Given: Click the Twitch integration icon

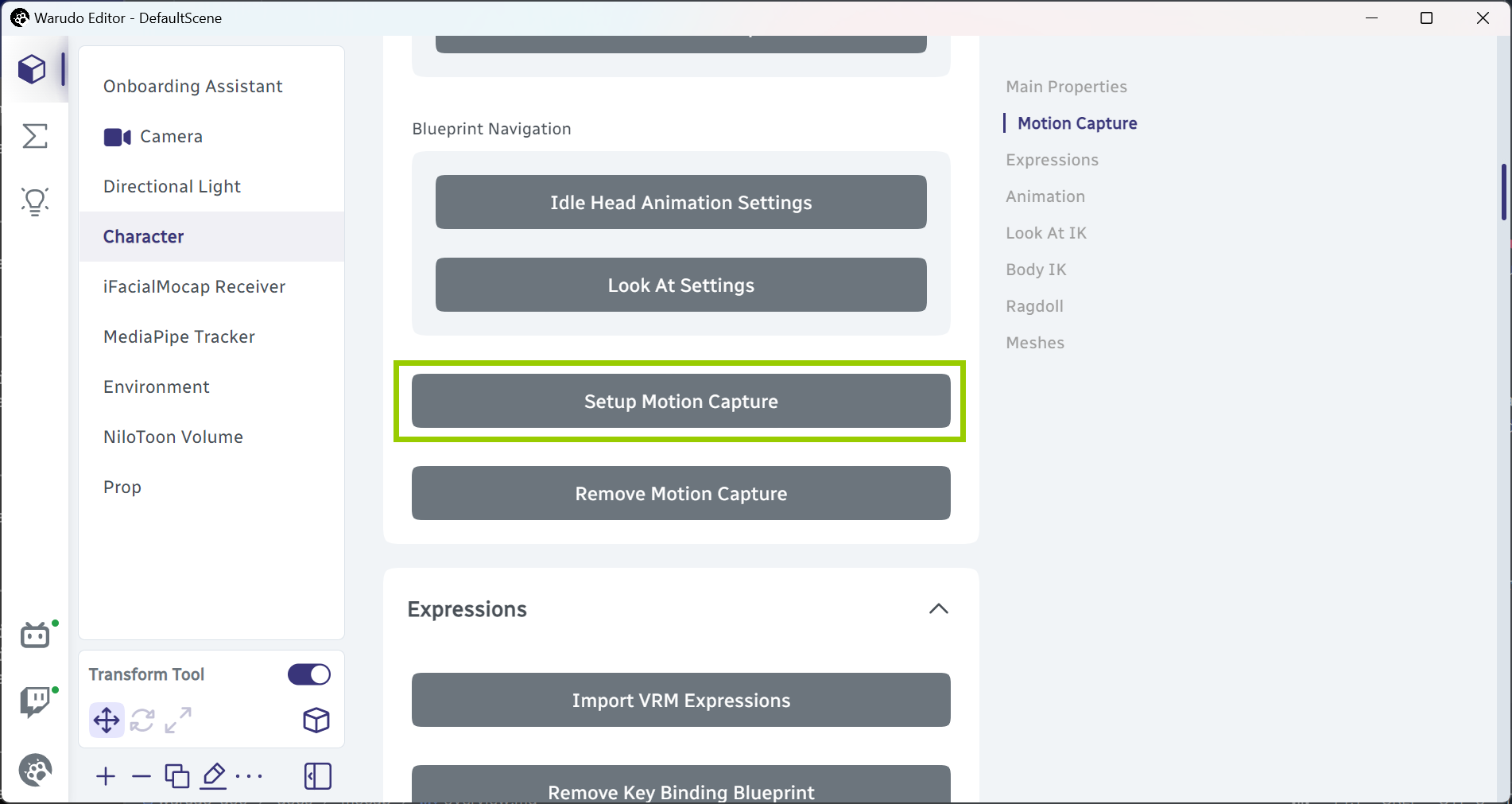Looking at the screenshot, I should tap(35, 701).
